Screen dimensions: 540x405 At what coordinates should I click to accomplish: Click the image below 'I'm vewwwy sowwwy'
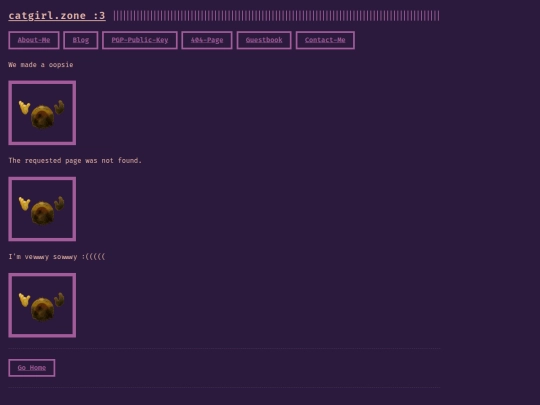pyautogui.click(x=42, y=305)
